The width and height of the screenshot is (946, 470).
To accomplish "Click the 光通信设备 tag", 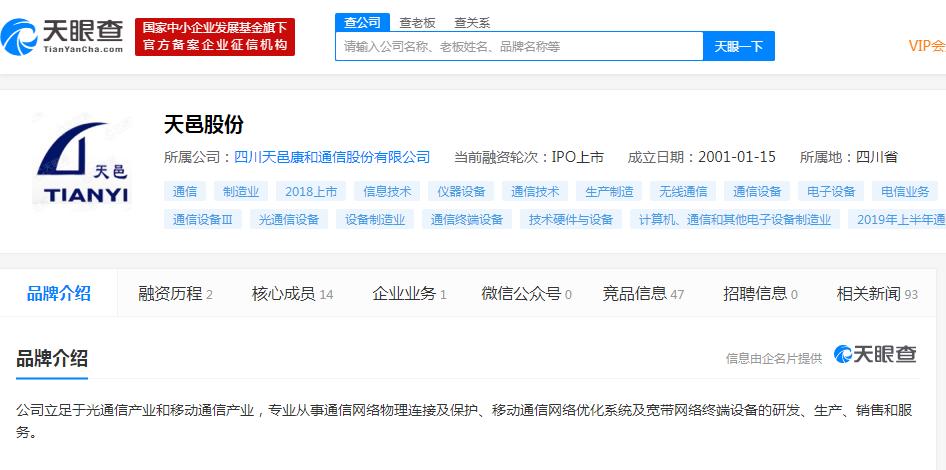I will pyautogui.click(x=289, y=219).
